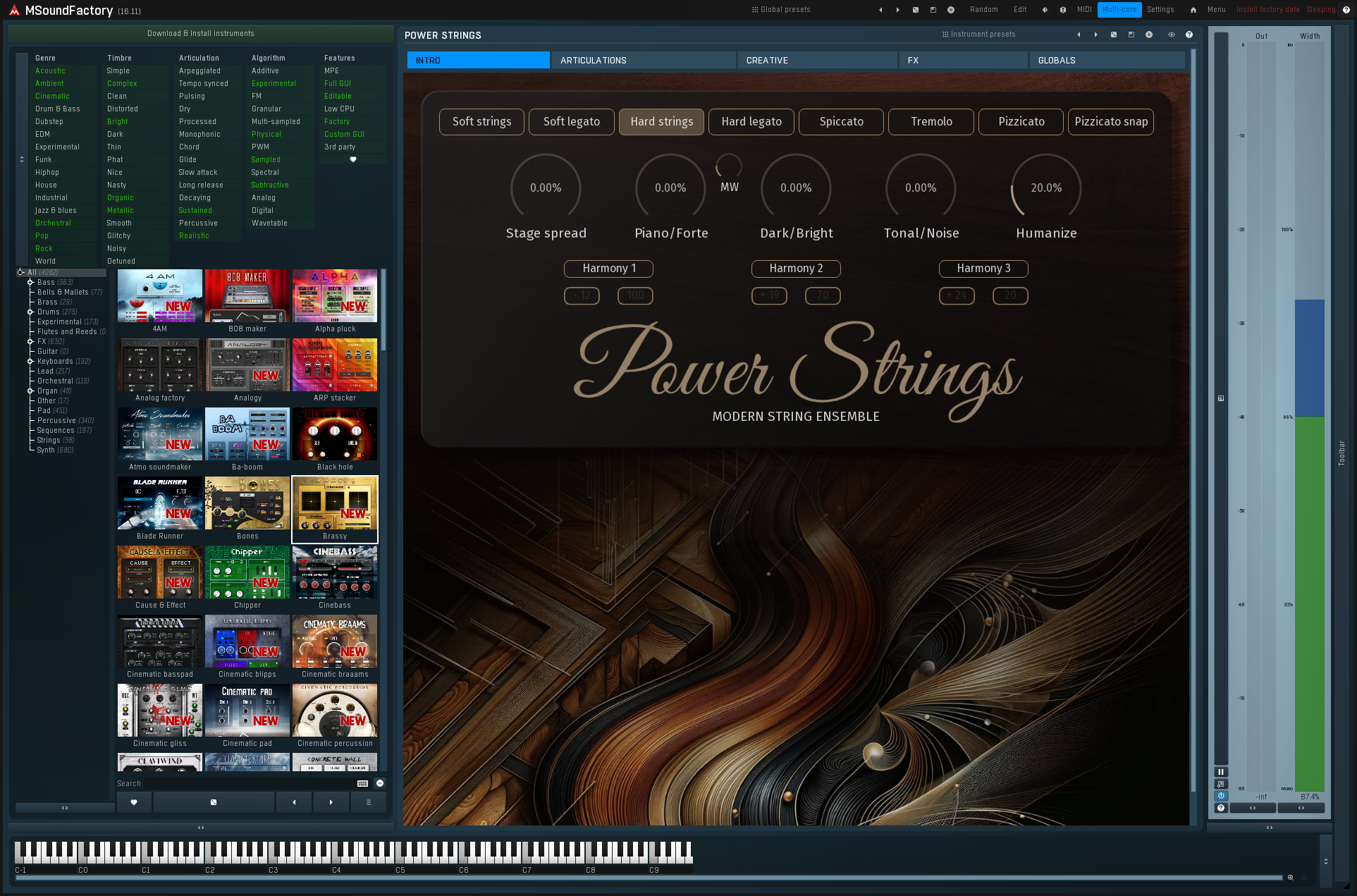Enable the Hard legato articulation
The width and height of the screenshot is (1357, 896).
[751, 121]
